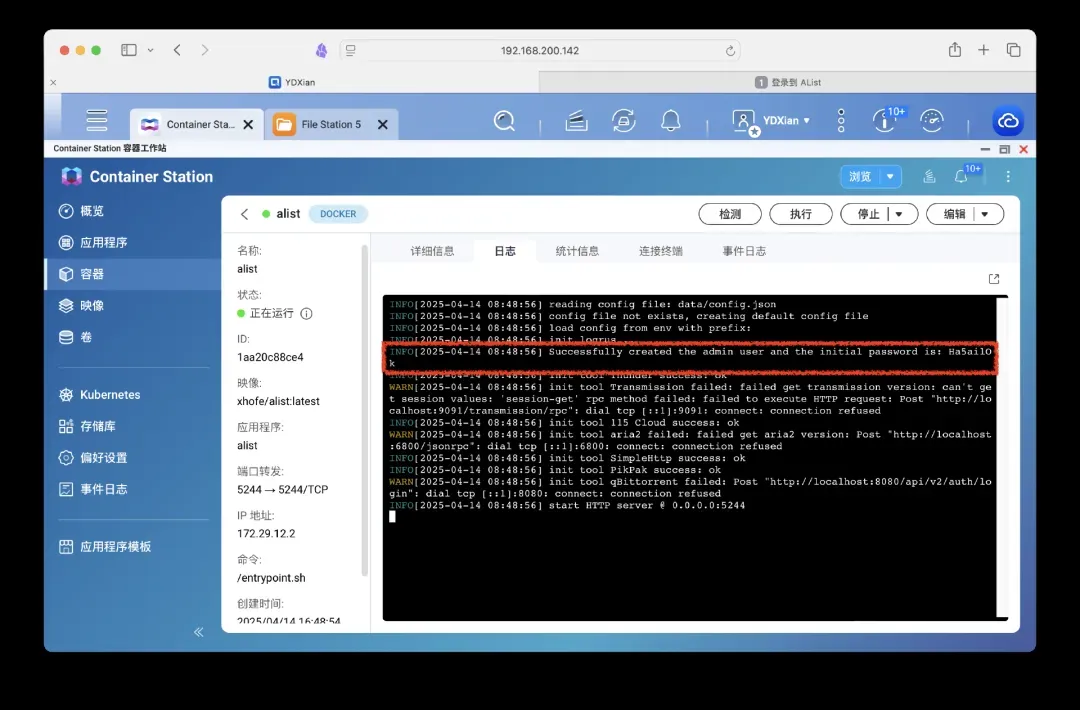Open the 编辑 button dropdown arrow
1080x710 pixels.
tap(985, 214)
